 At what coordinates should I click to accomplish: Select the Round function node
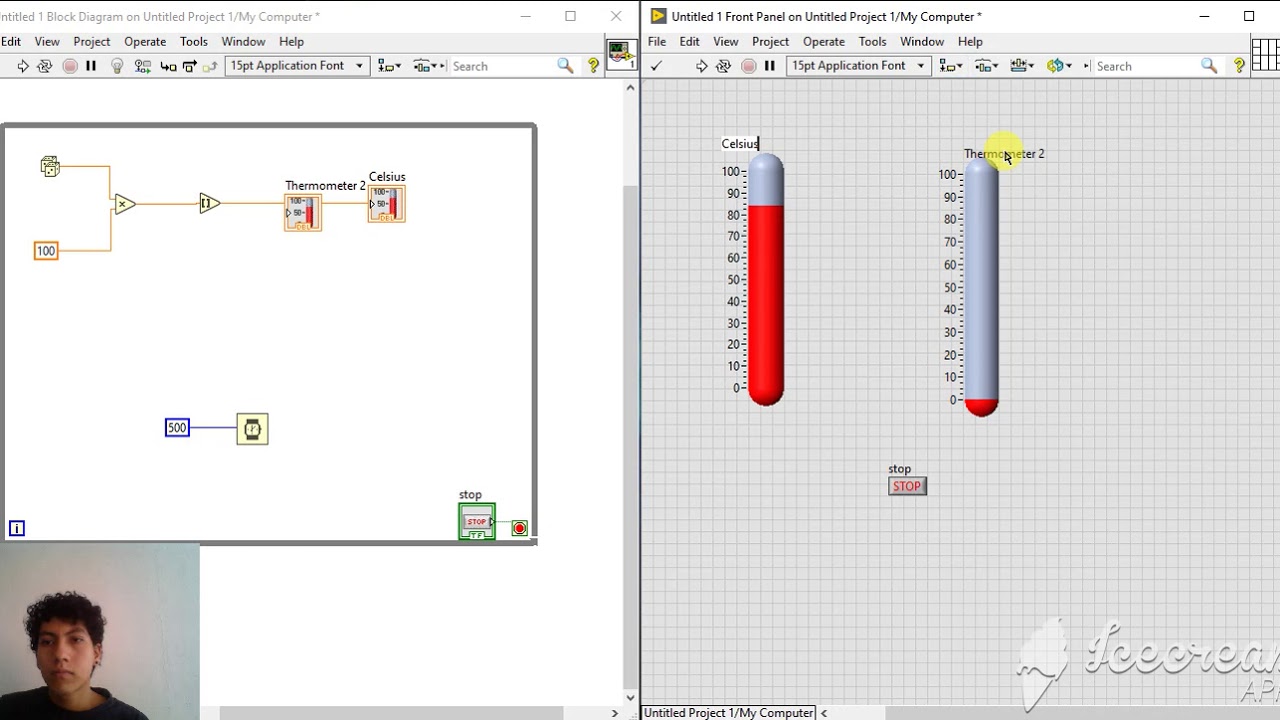coord(209,204)
